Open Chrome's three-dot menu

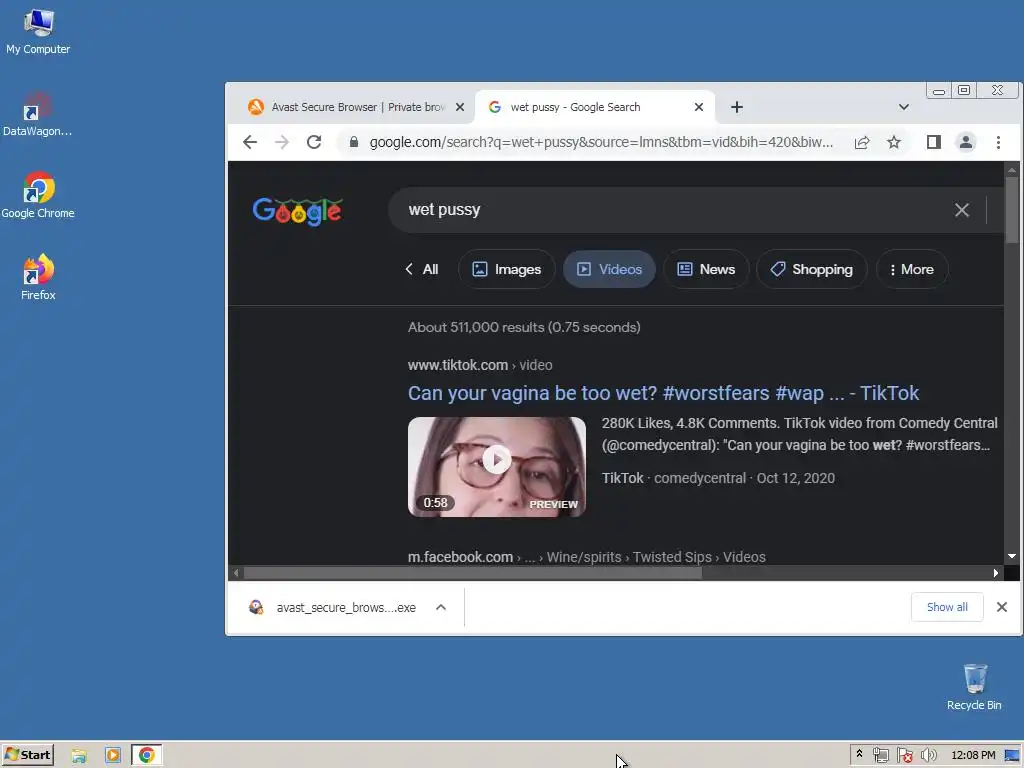tap(999, 142)
